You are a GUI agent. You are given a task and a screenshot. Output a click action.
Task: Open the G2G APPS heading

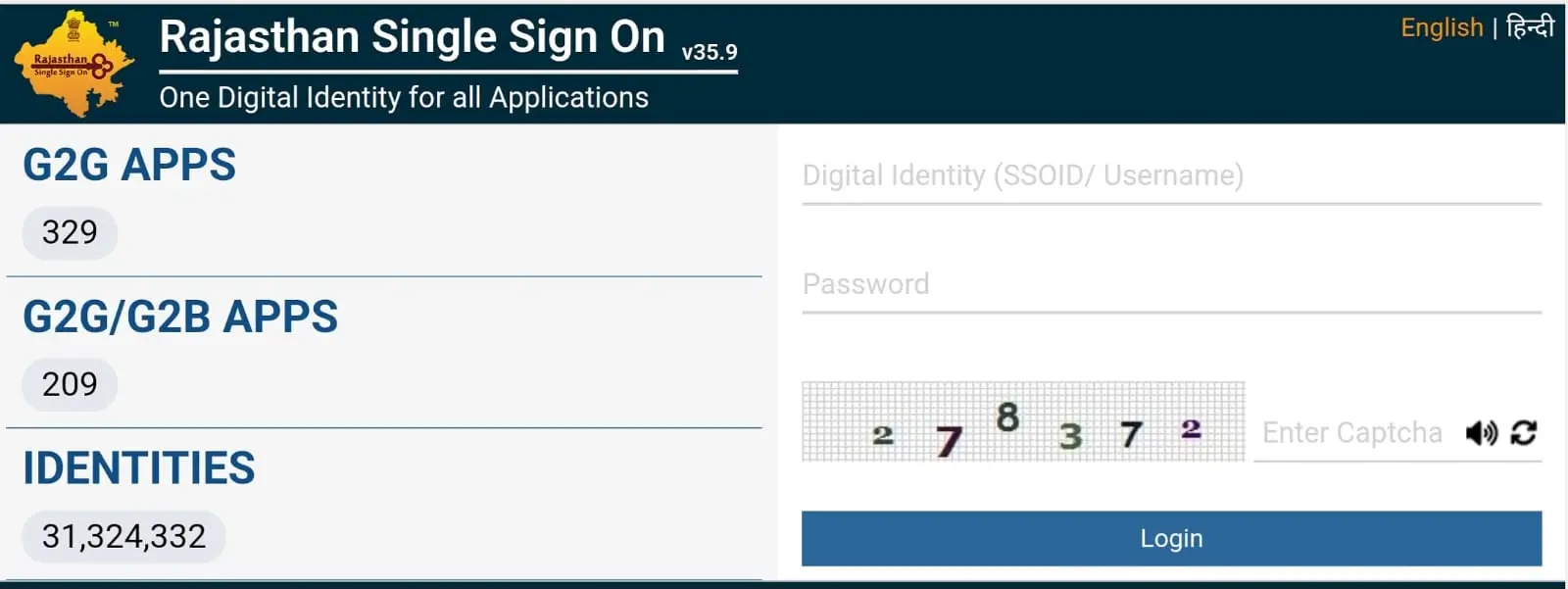[x=129, y=165]
